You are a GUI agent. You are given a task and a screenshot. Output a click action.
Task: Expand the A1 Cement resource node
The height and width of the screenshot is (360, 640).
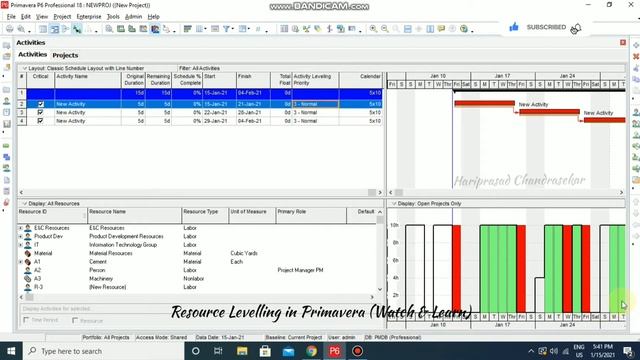[x=20, y=262]
